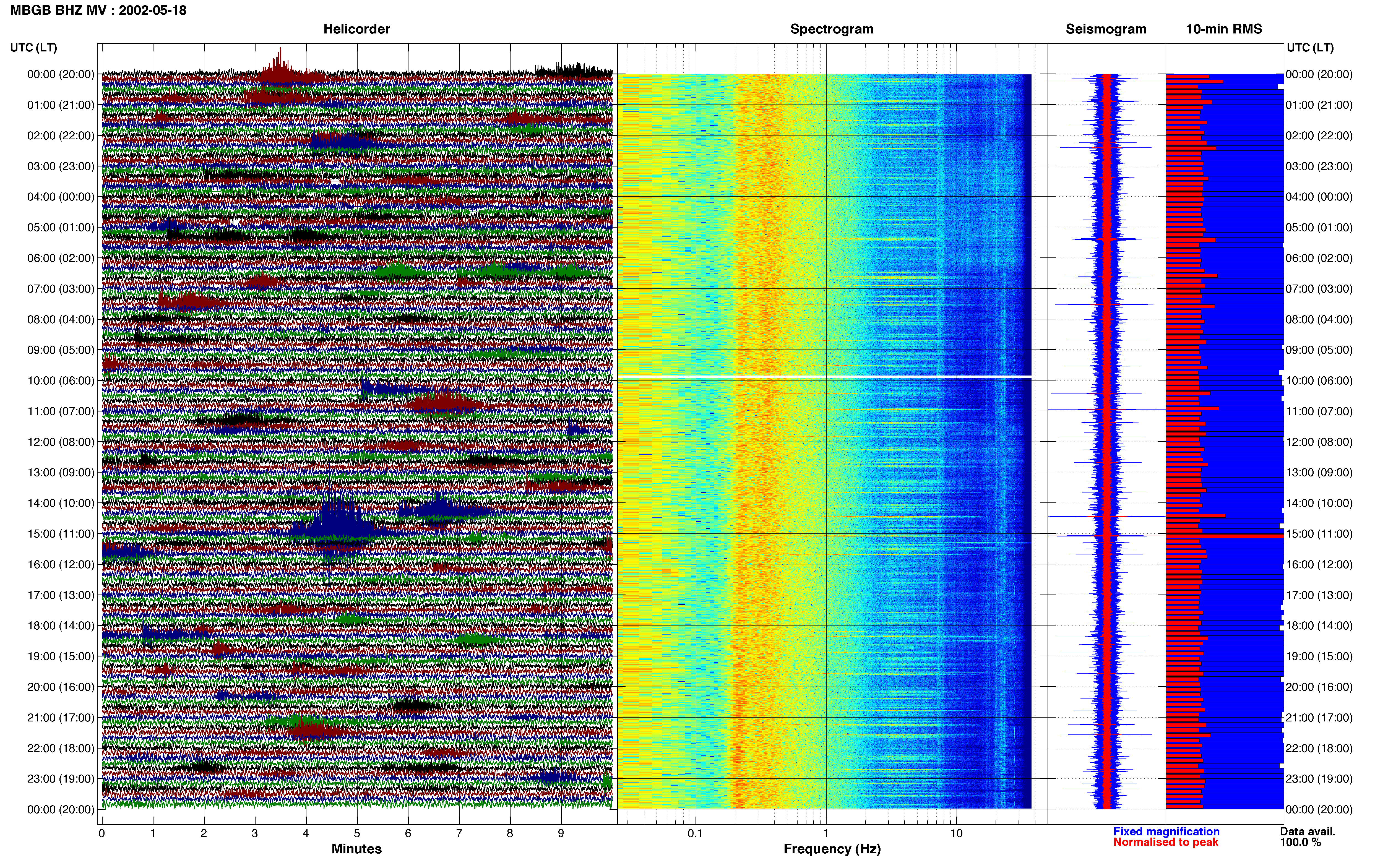Click minute tick '6' under the helicorder
This screenshot has height=868, width=1388.
click(x=408, y=833)
